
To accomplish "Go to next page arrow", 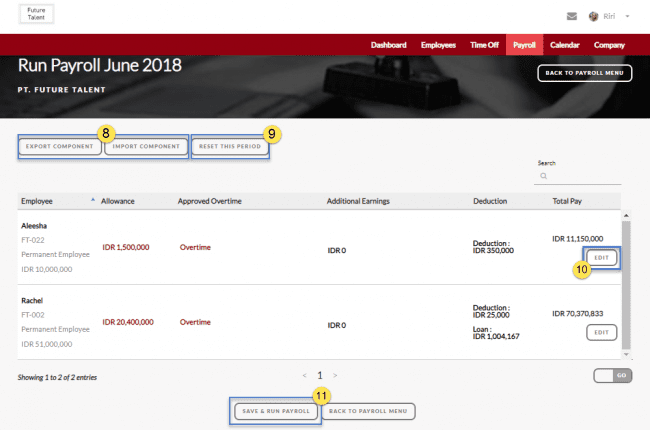I will pyautogui.click(x=335, y=375).
